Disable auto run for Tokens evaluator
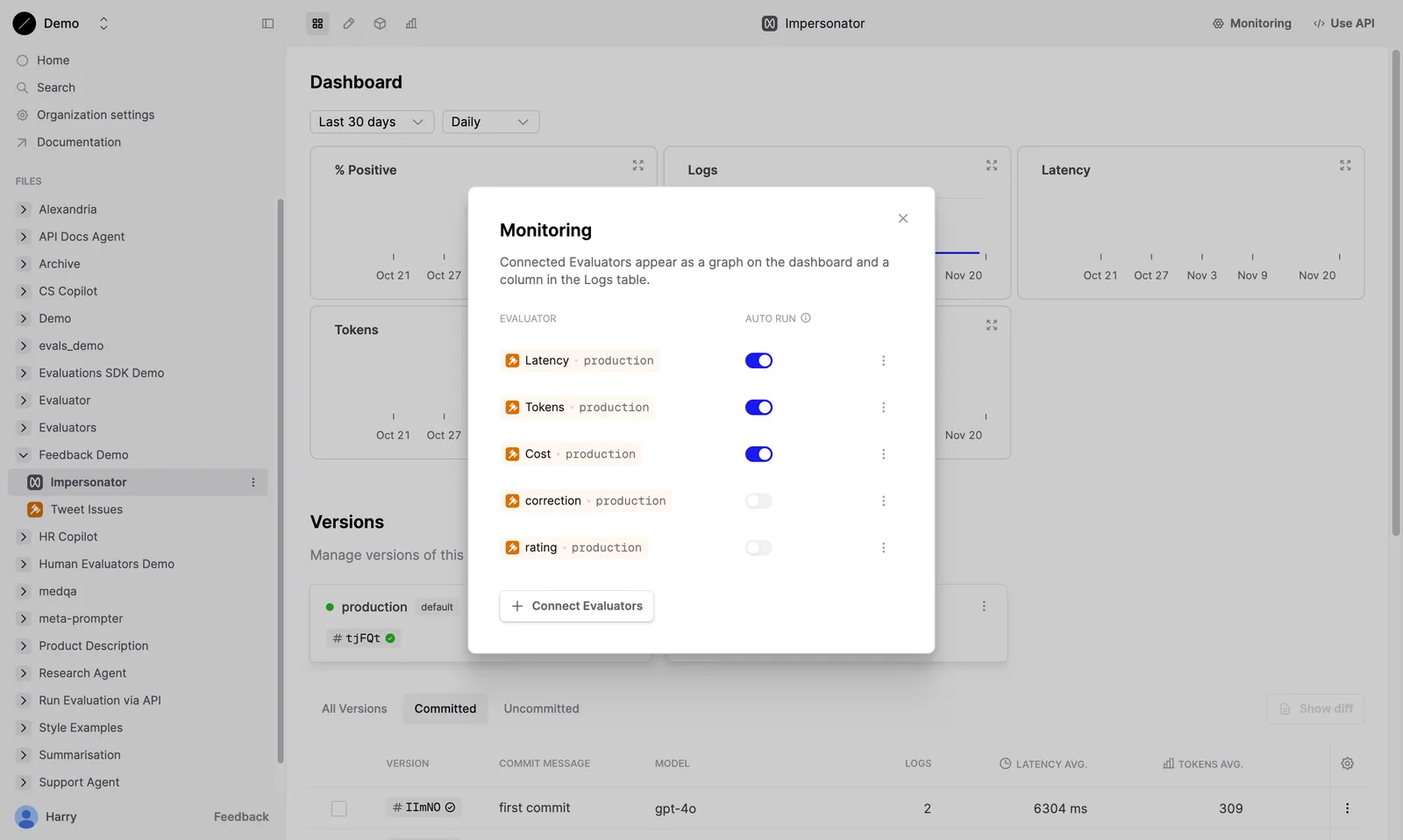The height and width of the screenshot is (840, 1403). click(x=758, y=408)
